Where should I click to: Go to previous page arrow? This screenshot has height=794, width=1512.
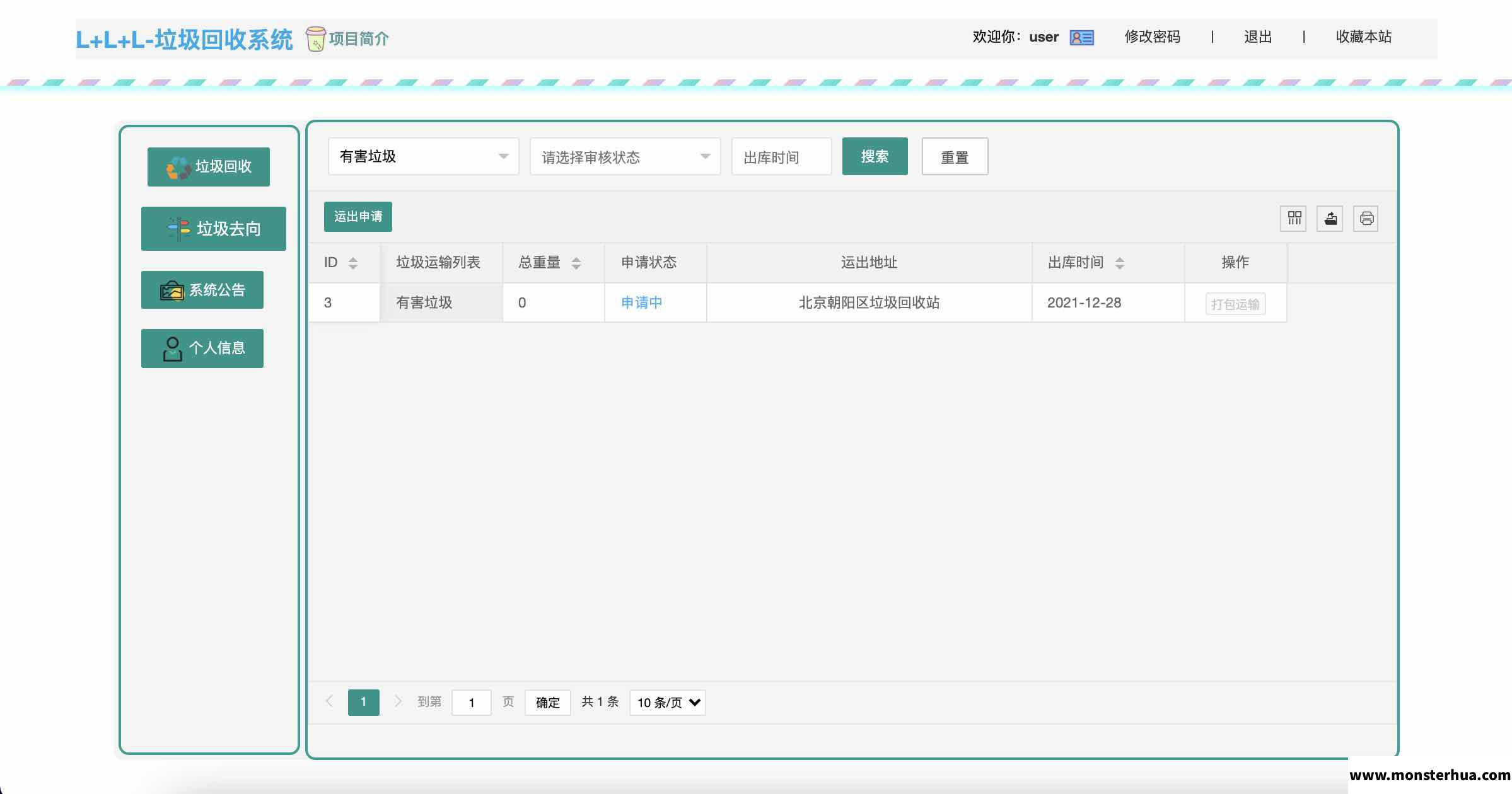tap(329, 701)
